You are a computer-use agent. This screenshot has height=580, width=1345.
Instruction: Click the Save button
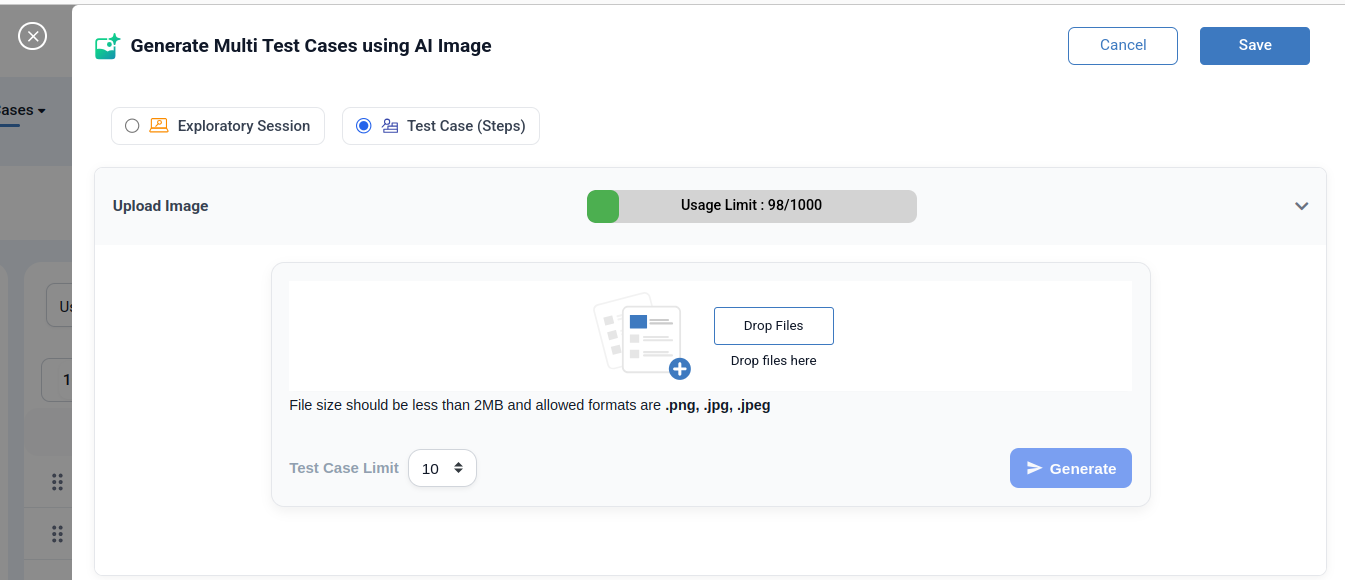pyautogui.click(x=1254, y=45)
